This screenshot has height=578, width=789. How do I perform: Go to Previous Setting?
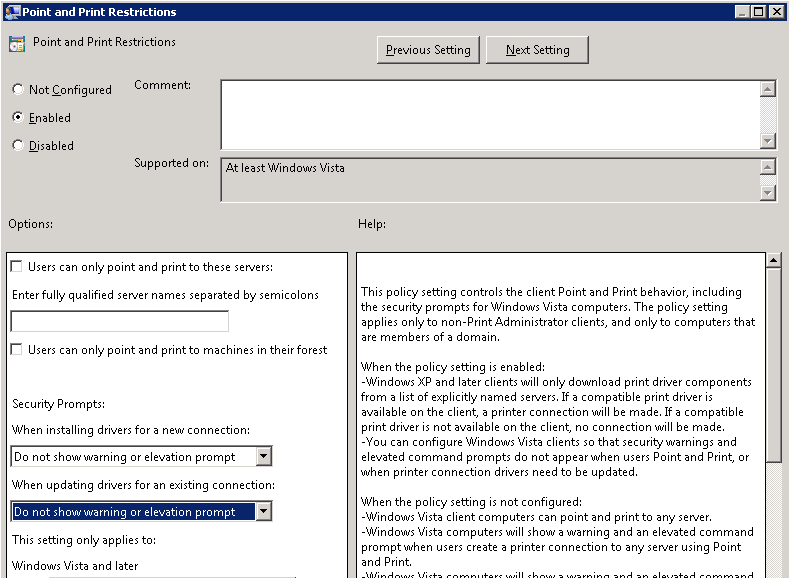[428, 50]
